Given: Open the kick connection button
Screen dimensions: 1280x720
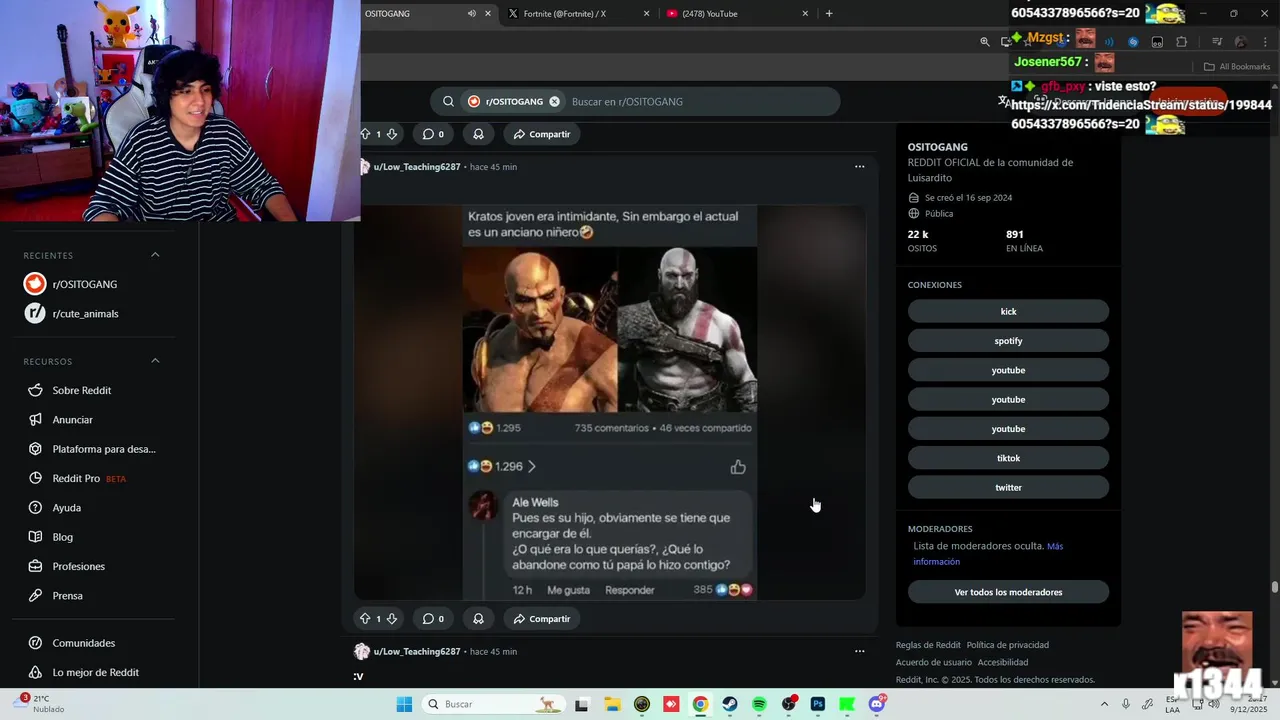Looking at the screenshot, I should point(1008,311).
